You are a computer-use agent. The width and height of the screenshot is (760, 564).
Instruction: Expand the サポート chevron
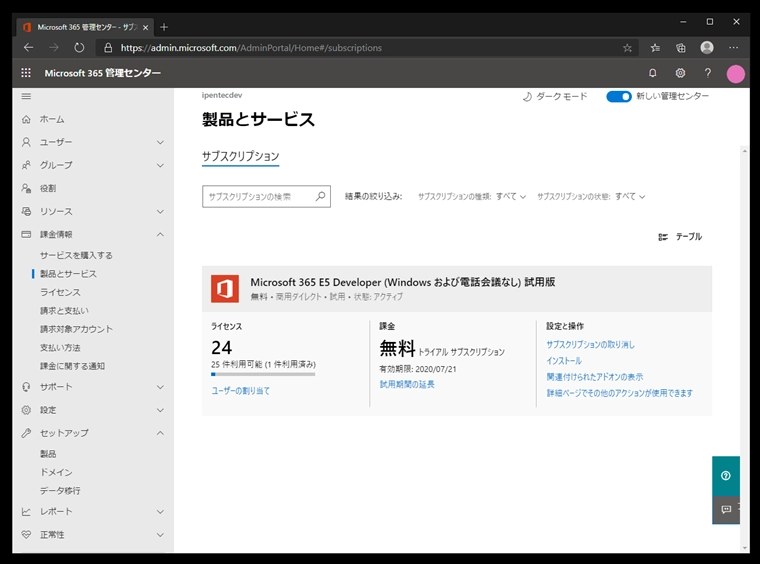pyautogui.click(x=160, y=387)
